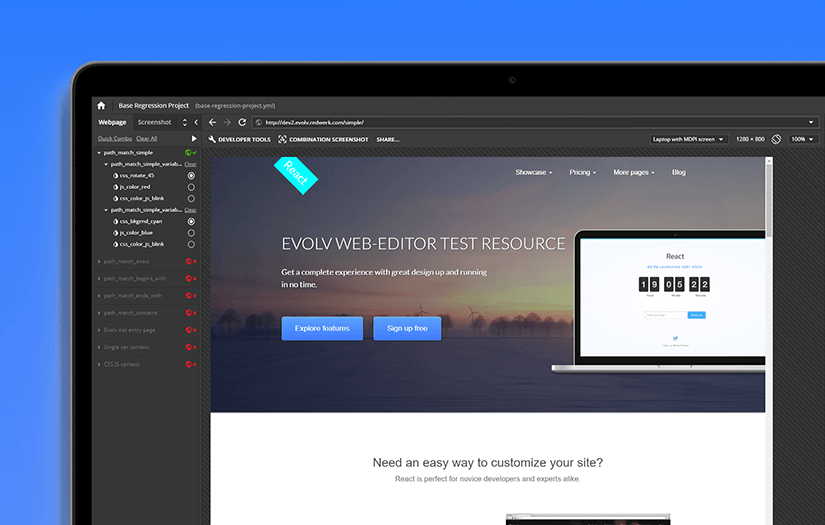Click the browser forward arrow
The height and width of the screenshot is (525, 825).
(227, 122)
